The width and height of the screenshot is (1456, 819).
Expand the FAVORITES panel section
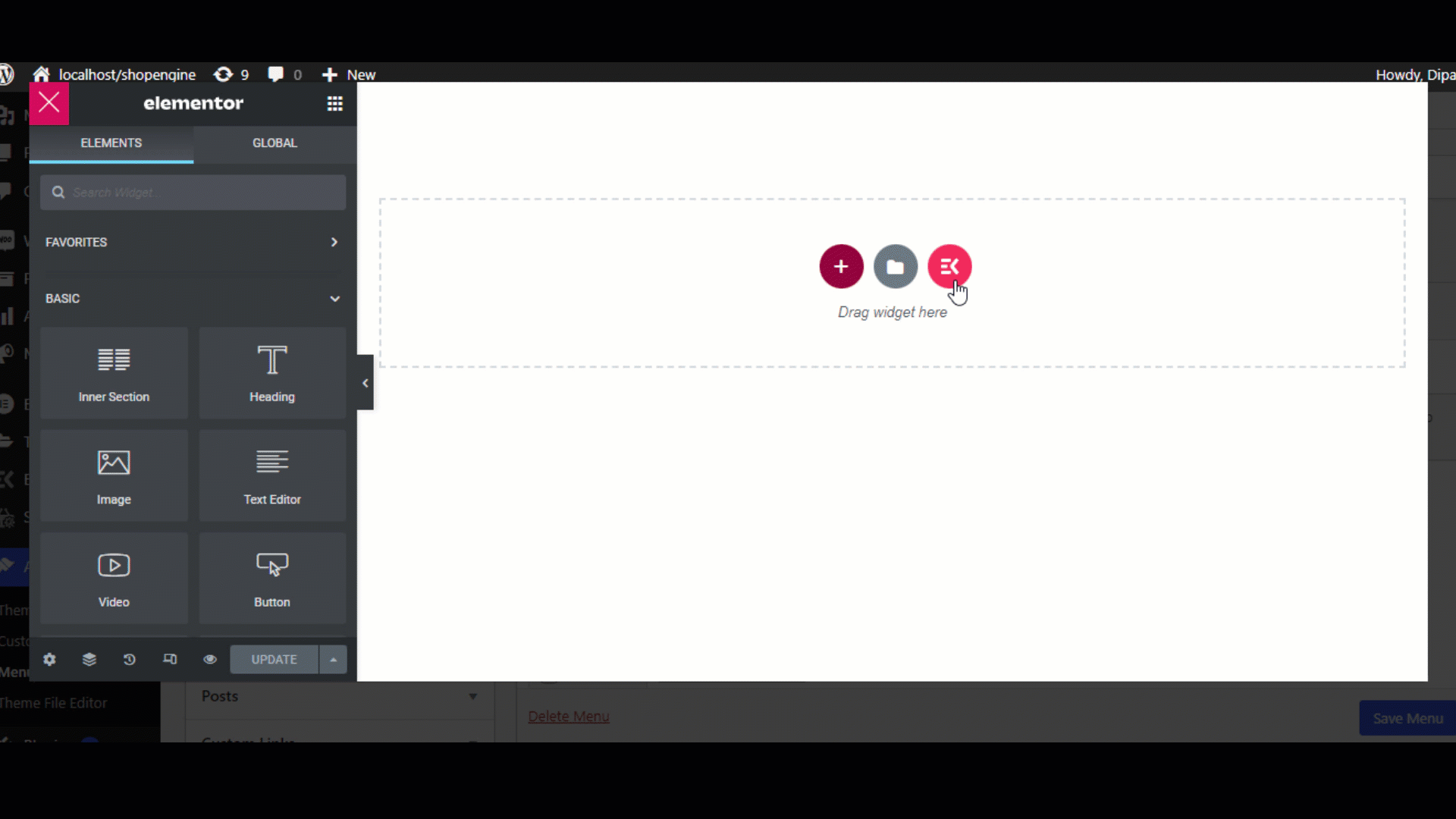pos(334,242)
